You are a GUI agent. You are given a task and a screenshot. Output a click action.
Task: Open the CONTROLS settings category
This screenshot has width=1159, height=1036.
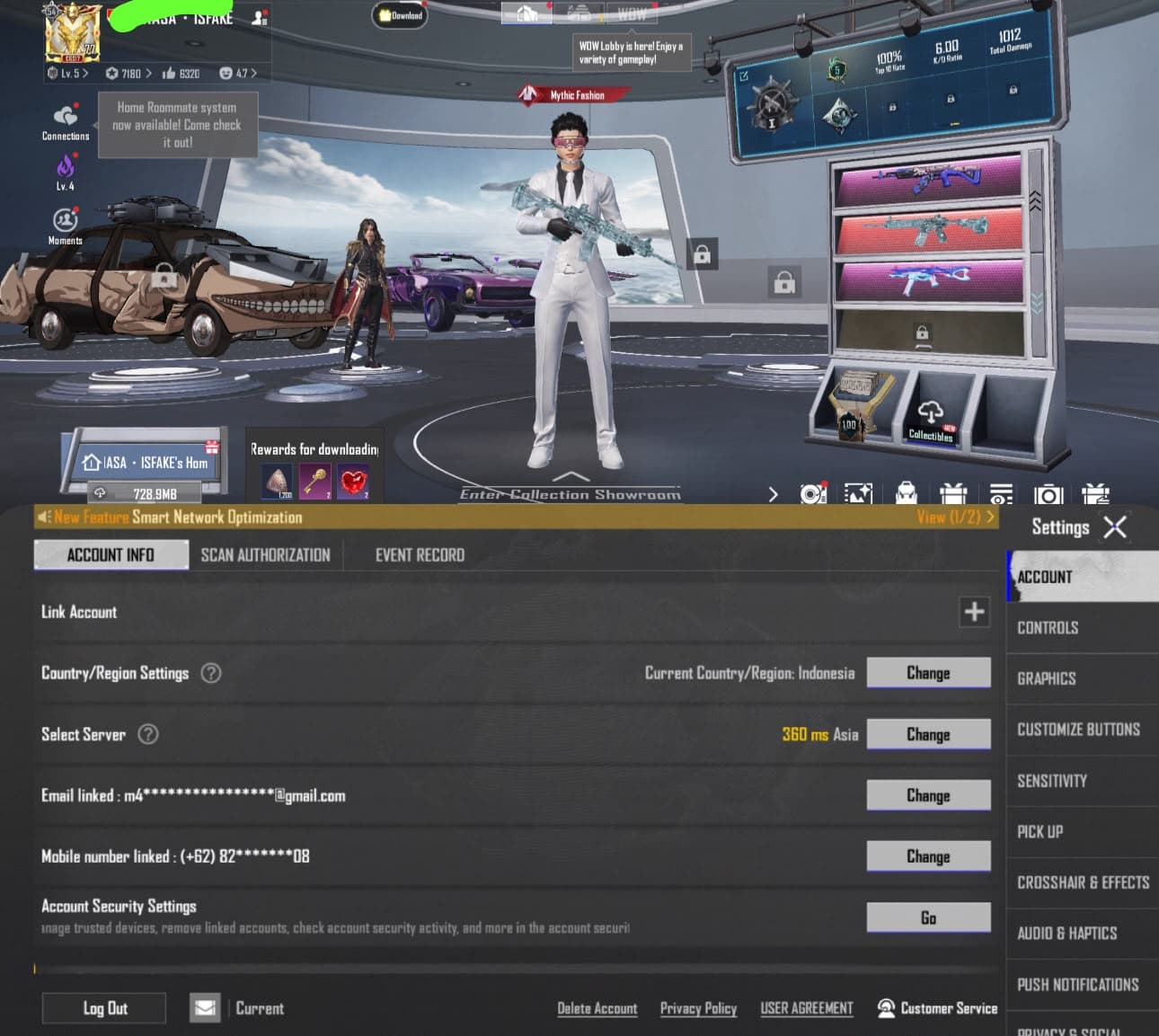click(1083, 628)
